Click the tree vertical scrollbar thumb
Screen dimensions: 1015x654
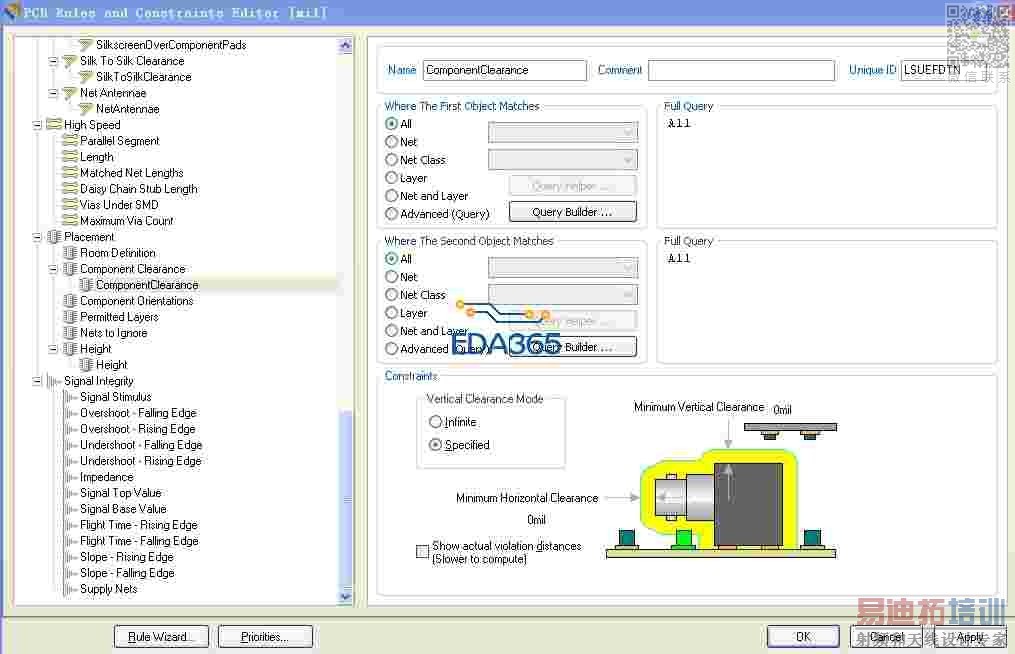tap(346, 500)
